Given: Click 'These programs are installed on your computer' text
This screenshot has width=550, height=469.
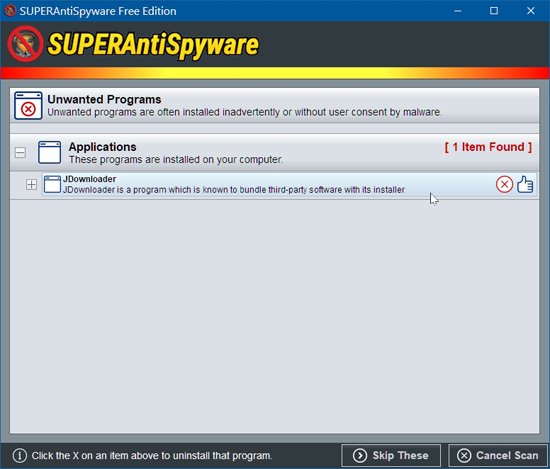Looking at the screenshot, I should click(x=176, y=160).
